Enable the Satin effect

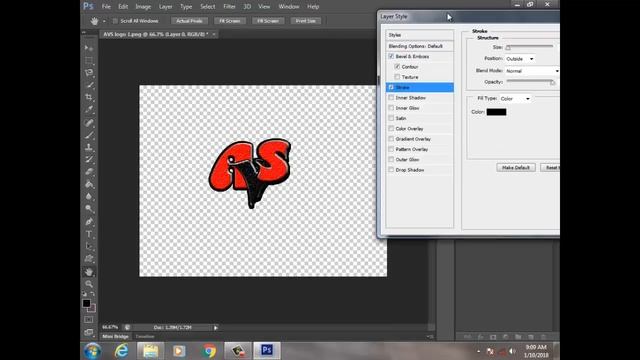391,118
